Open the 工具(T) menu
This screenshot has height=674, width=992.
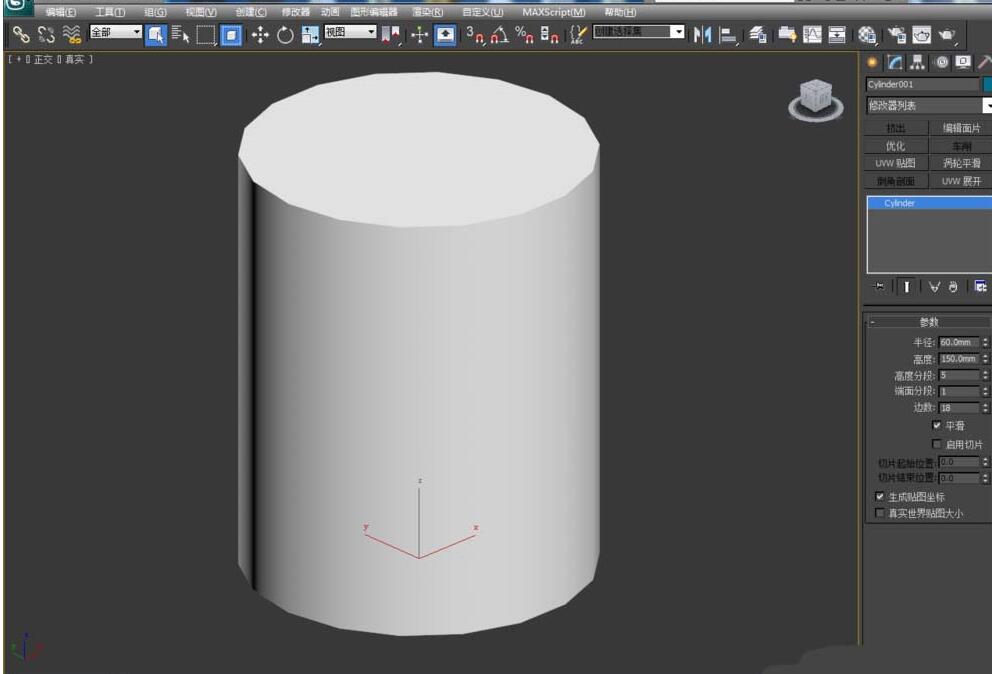click(x=110, y=12)
